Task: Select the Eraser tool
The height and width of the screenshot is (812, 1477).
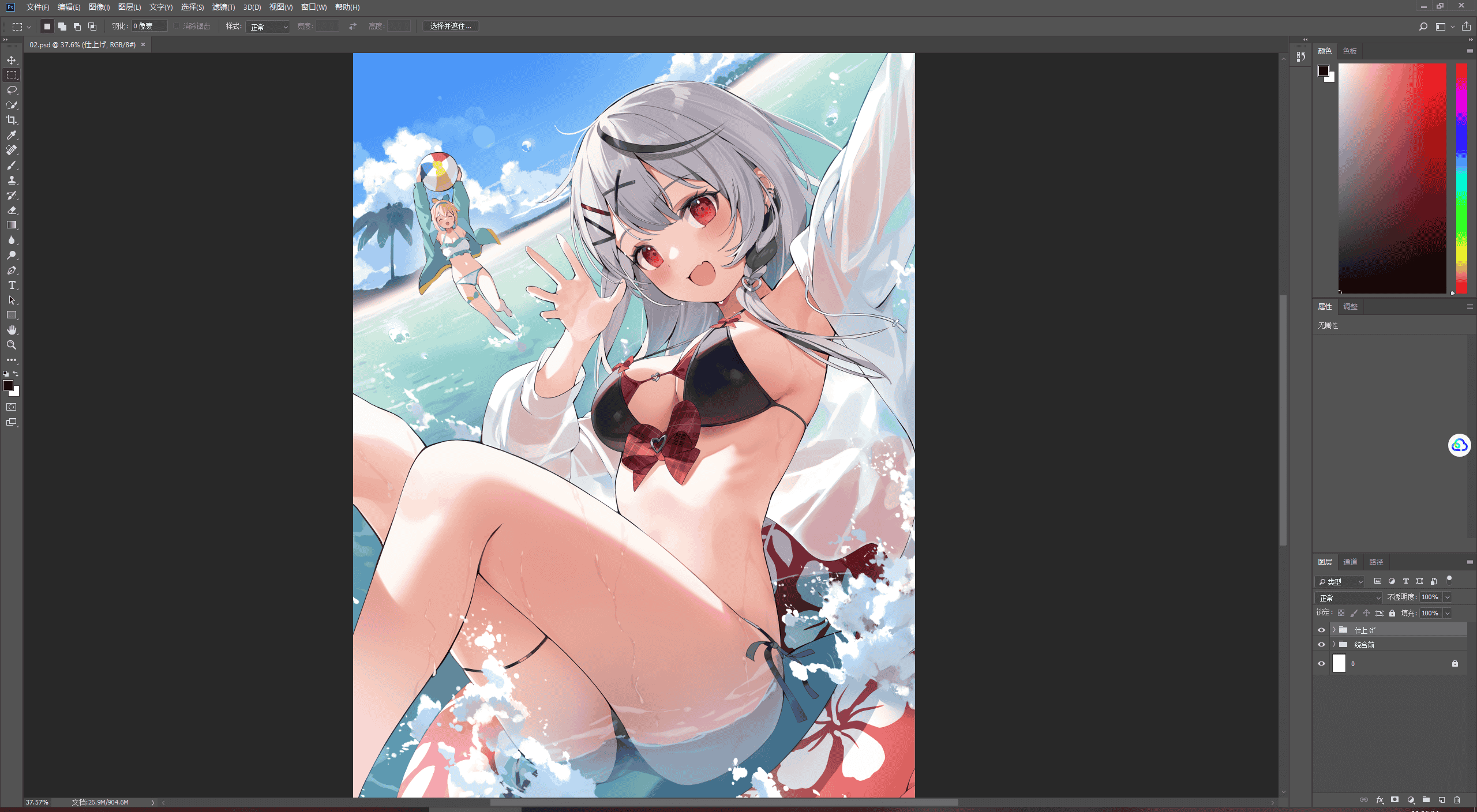Action: tap(12, 210)
